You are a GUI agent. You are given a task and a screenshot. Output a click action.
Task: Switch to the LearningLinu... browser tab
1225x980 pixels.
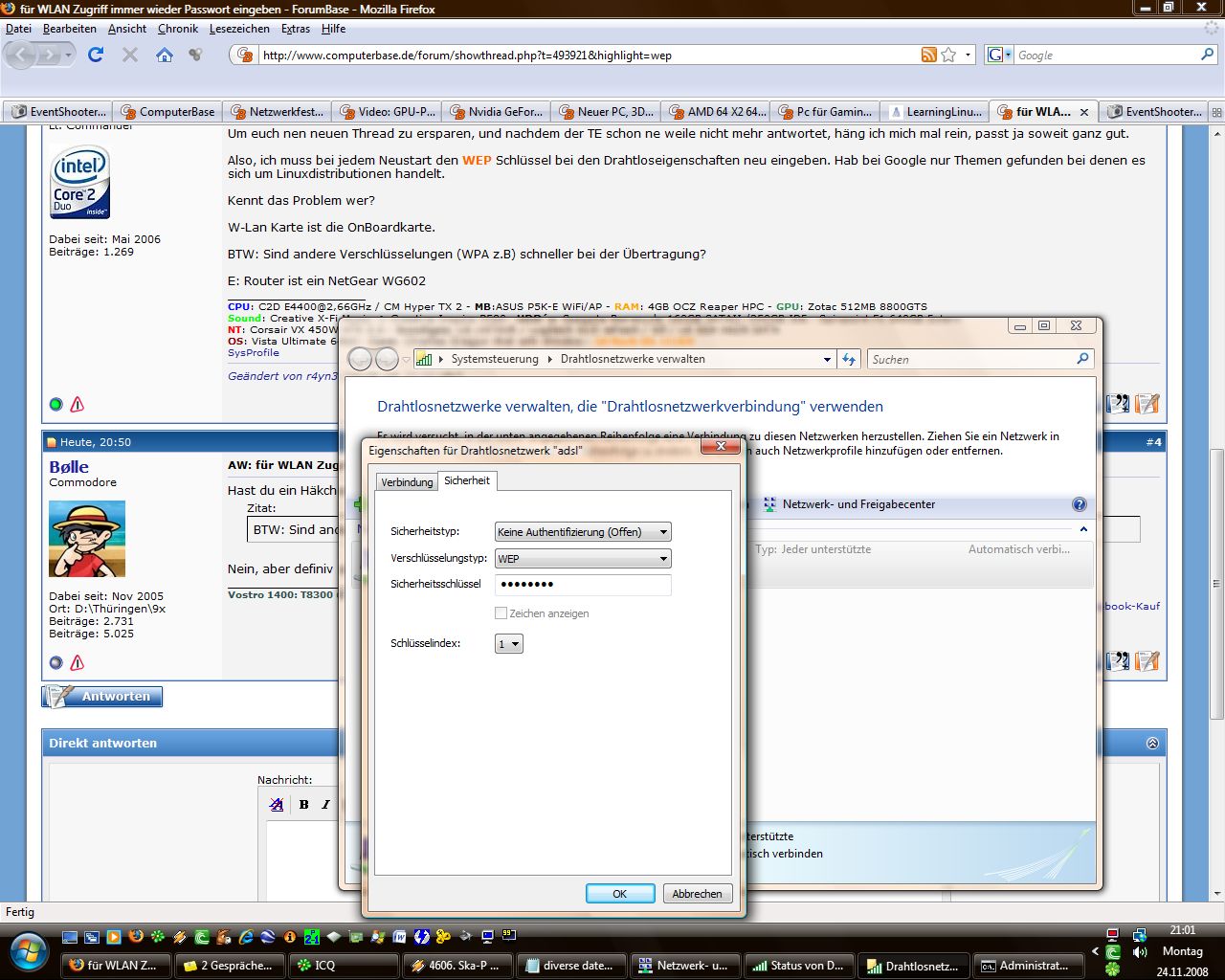[x=935, y=112]
